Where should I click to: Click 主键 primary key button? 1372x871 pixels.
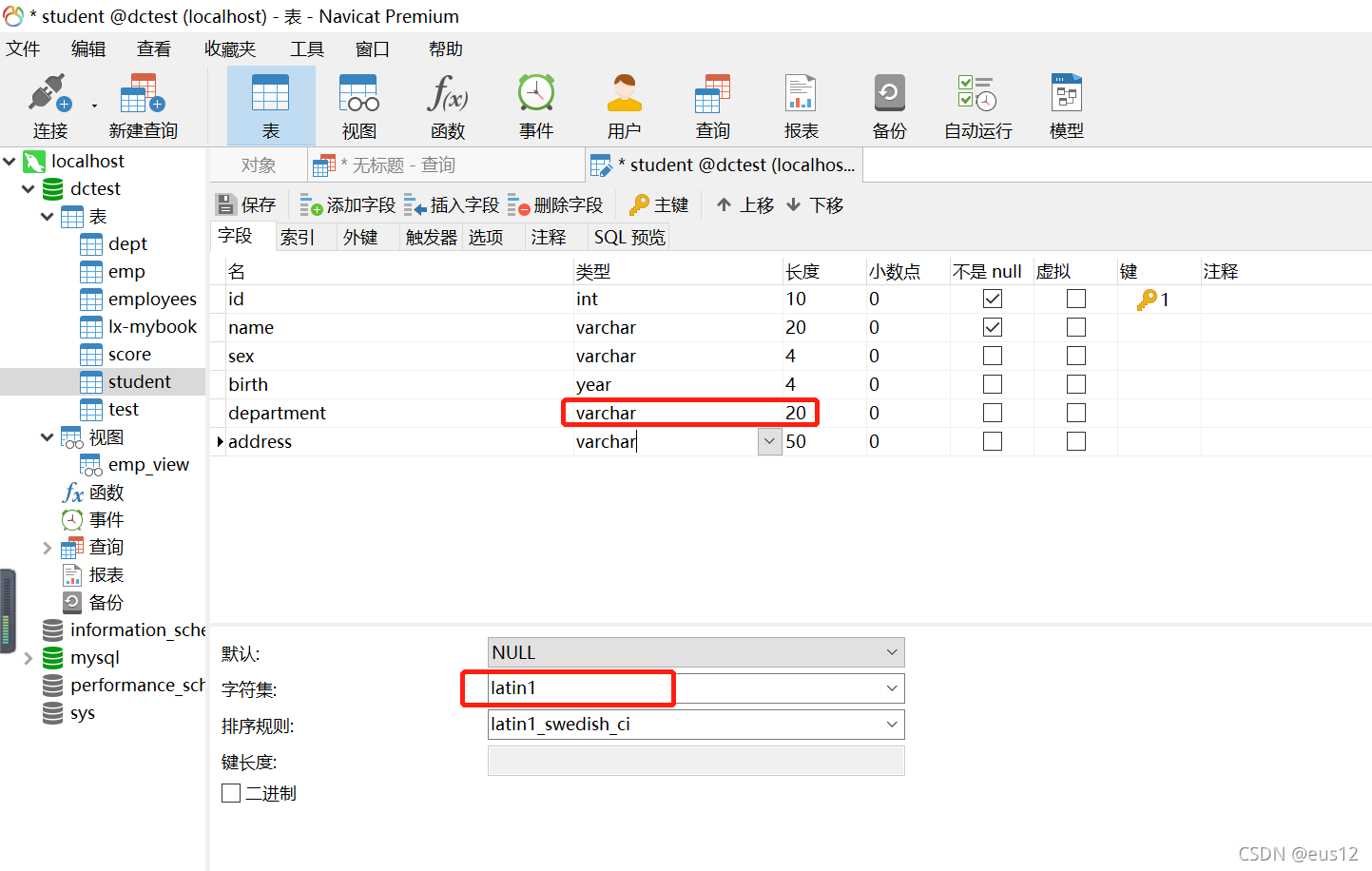click(659, 204)
